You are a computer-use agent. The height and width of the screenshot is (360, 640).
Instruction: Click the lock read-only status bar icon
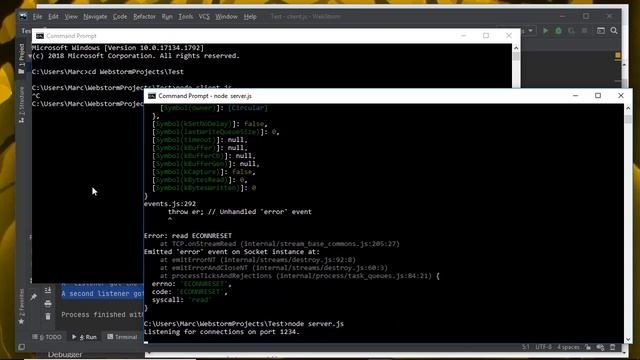[x=588, y=347]
